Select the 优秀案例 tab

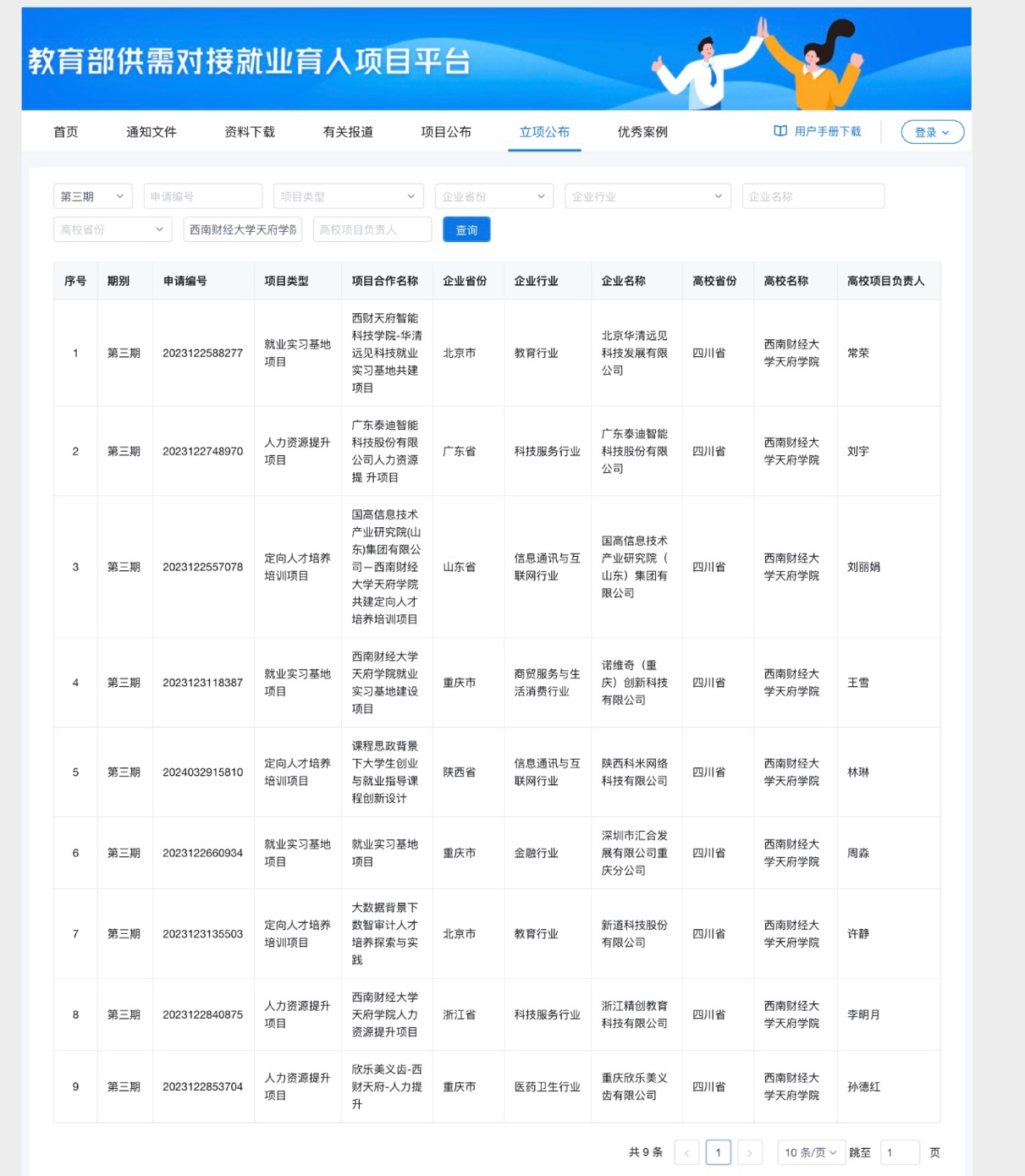(x=642, y=132)
